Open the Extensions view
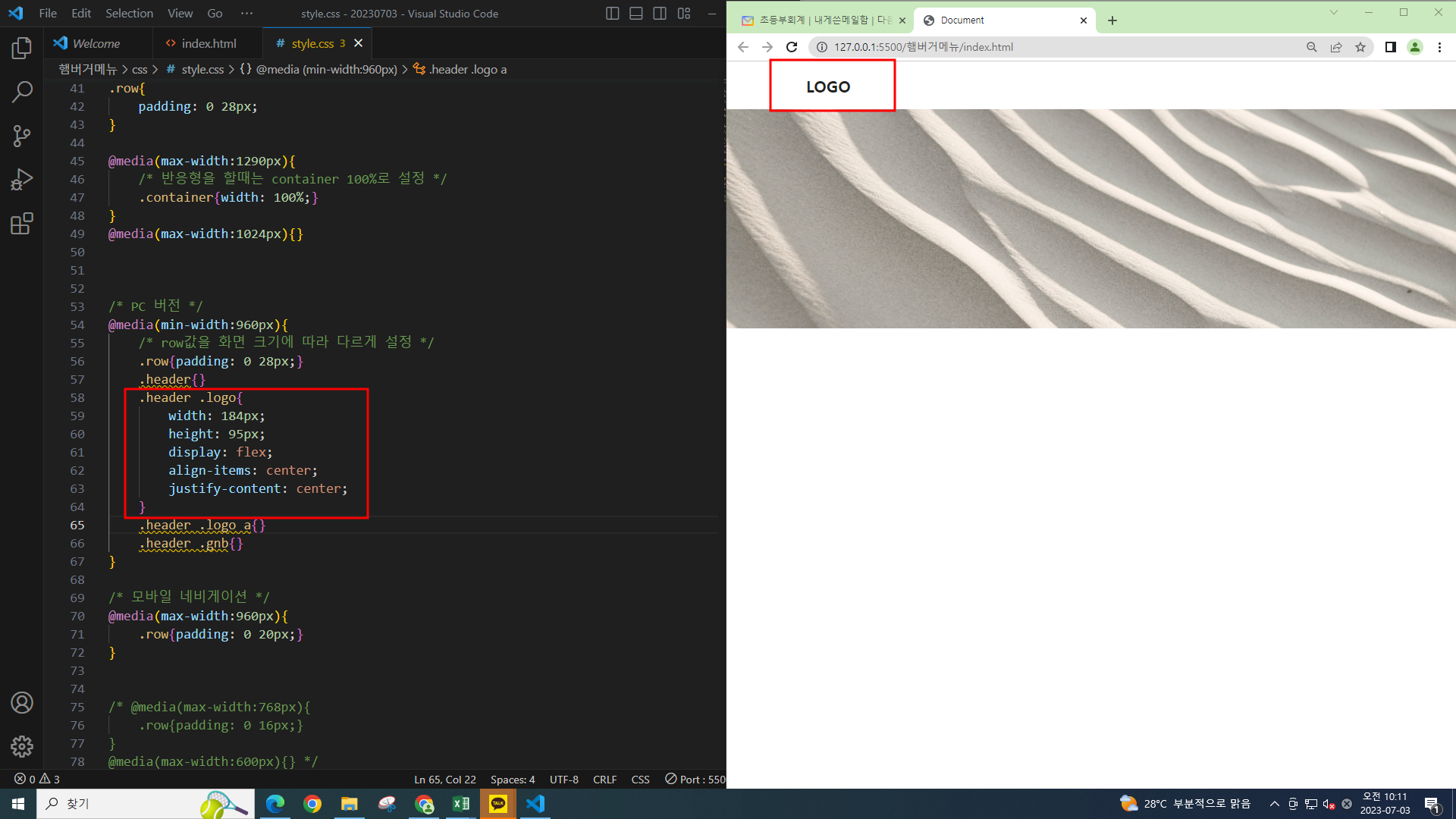 pyautogui.click(x=22, y=224)
